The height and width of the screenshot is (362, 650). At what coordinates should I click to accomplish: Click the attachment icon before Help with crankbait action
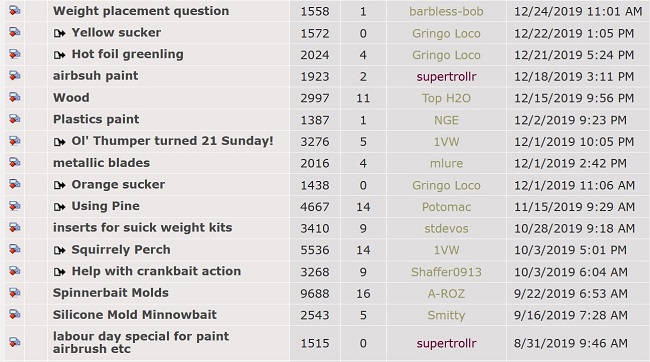pyautogui.click(x=60, y=272)
